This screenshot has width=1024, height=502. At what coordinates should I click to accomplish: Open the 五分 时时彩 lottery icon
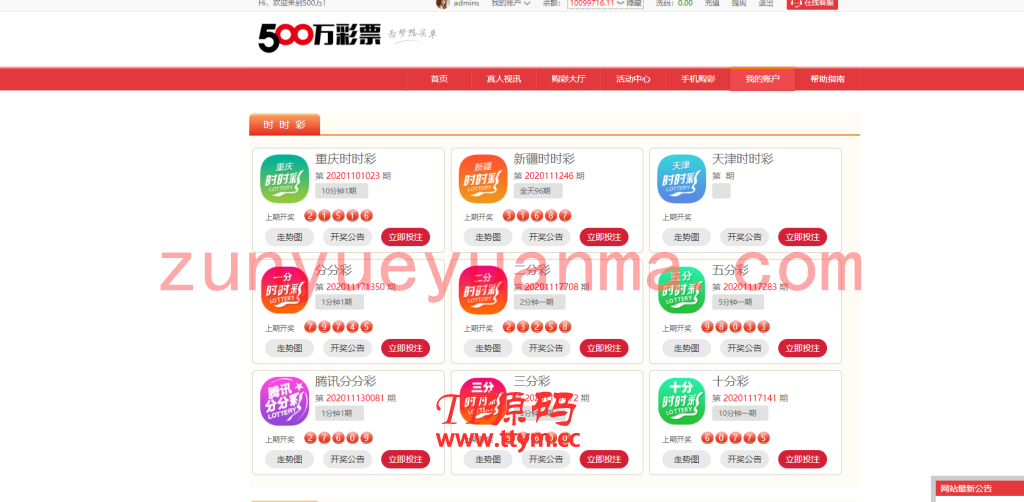(x=681, y=290)
